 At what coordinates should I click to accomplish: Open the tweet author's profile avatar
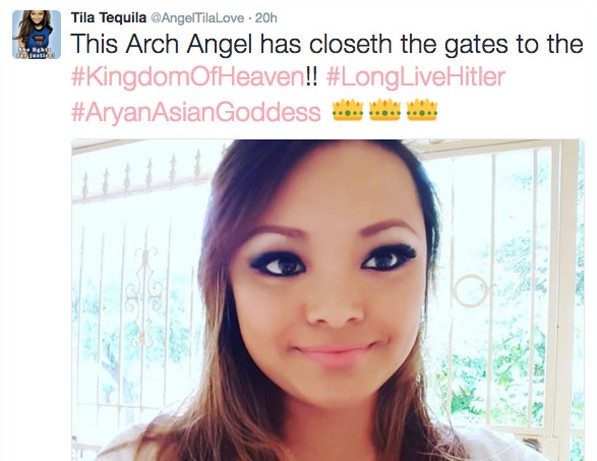tap(37, 34)
